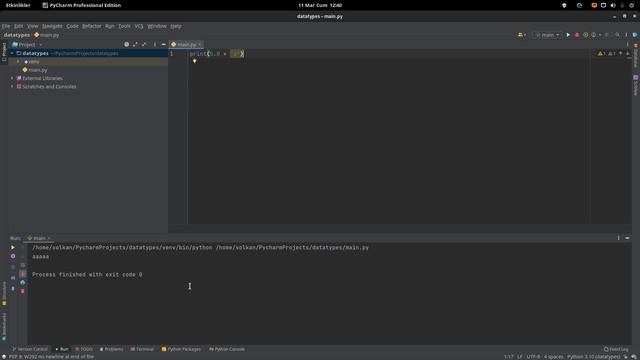Go to previous highlighted error arrow

coord(620,53)
